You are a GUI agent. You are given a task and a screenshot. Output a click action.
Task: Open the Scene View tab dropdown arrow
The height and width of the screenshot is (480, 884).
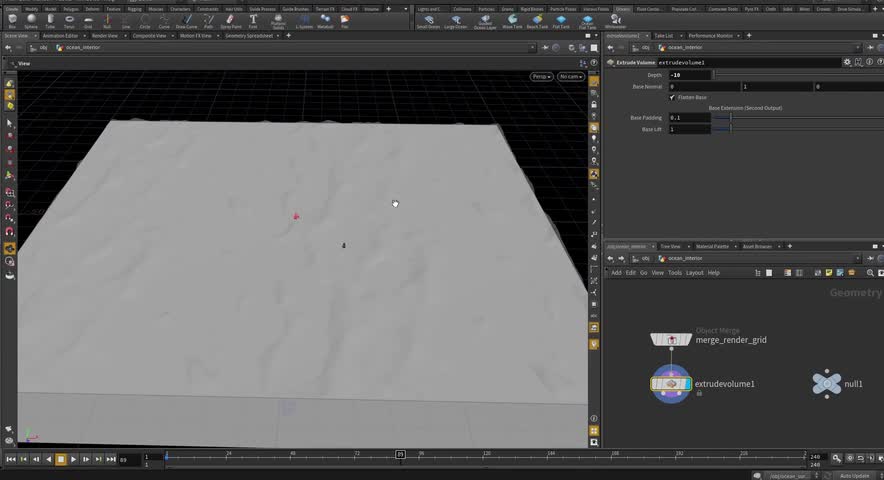(x=35, y=36)
